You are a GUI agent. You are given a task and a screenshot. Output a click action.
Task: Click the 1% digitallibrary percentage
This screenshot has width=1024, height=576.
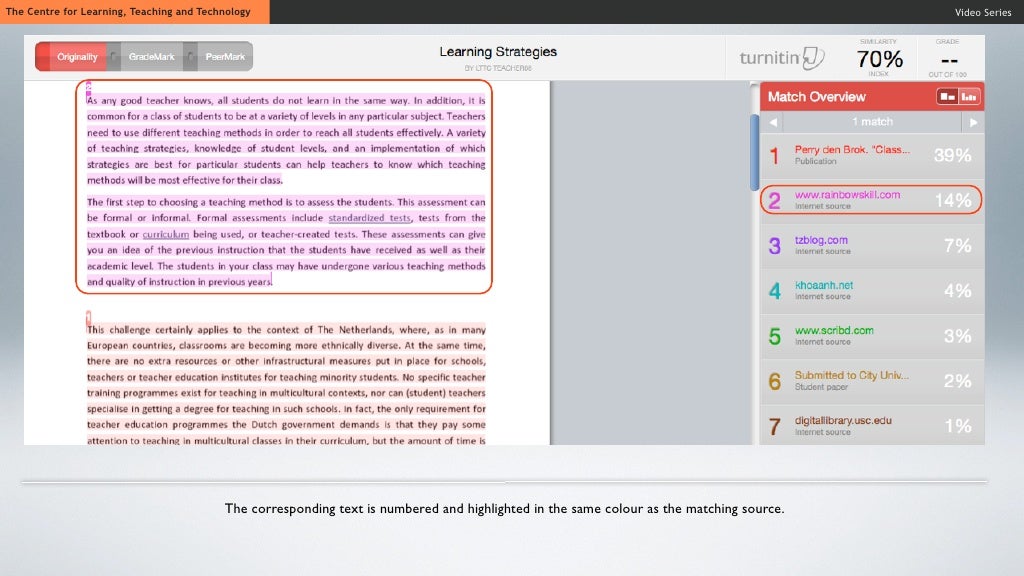[x=957, y=426]
